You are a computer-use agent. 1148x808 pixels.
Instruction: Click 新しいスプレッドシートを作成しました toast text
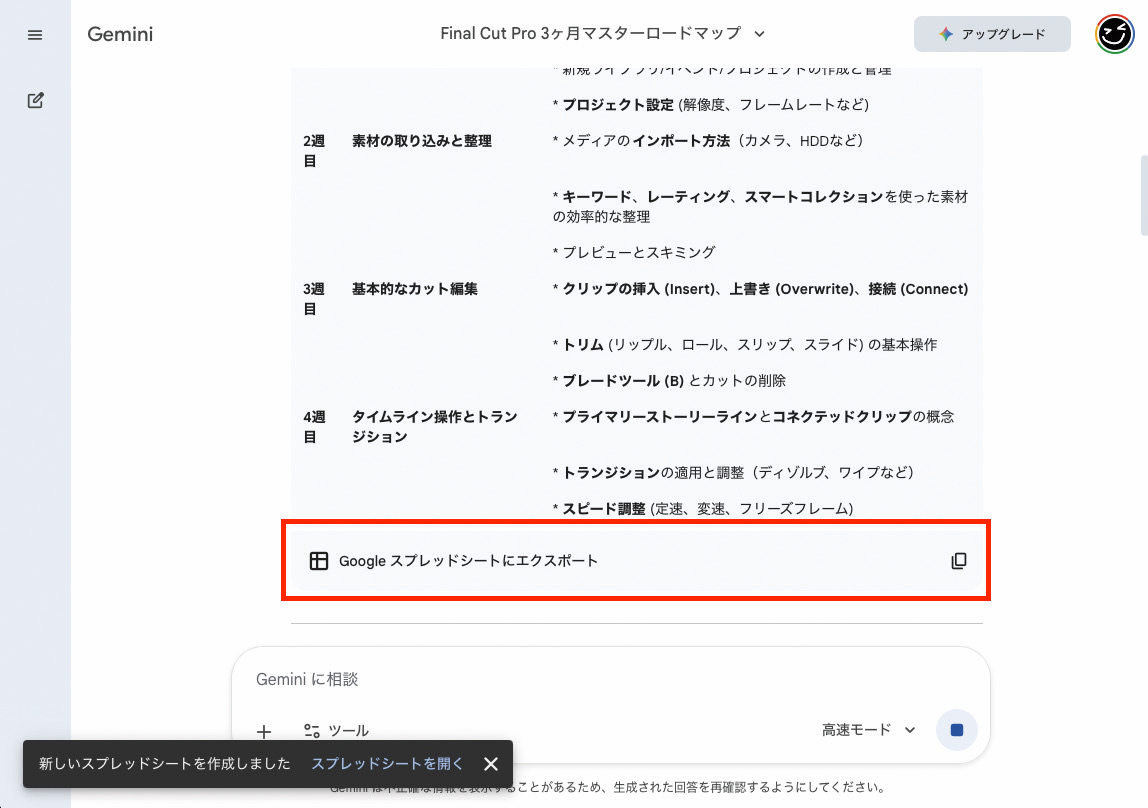(165, 763)
